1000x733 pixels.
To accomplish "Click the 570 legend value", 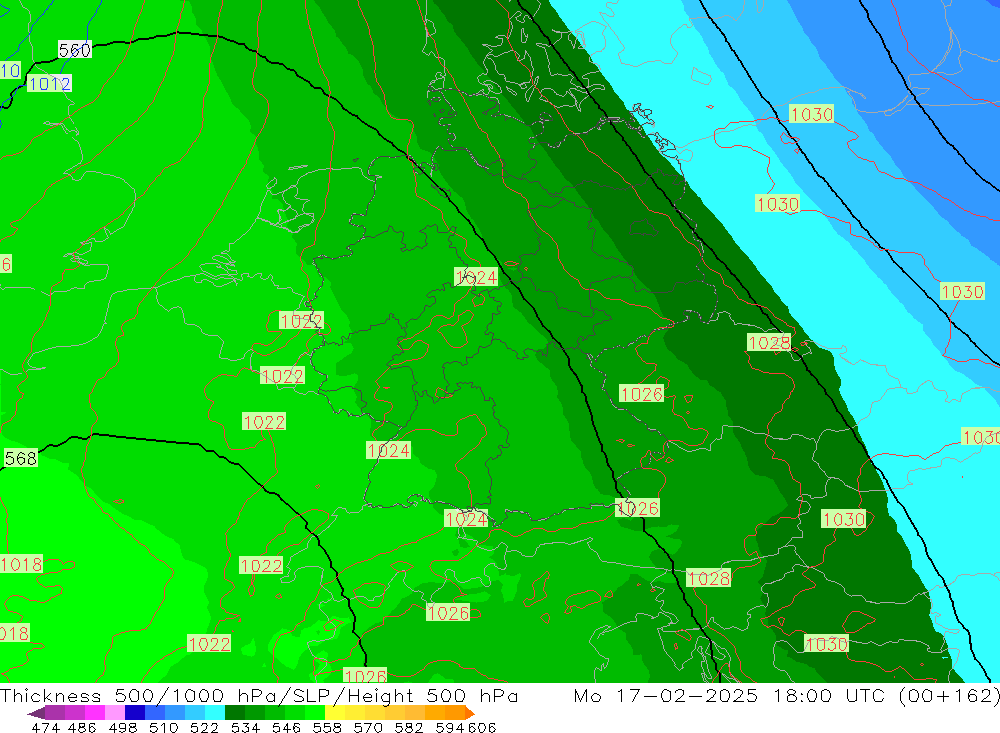I will click(367, 728).
